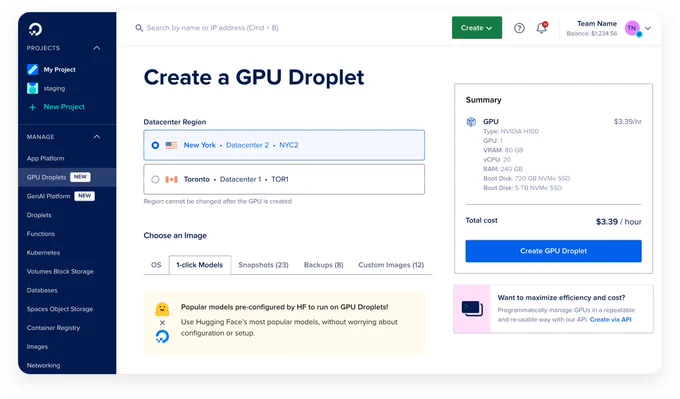
Task: Open GPU Droplets in sidebar
Action: 46,177
